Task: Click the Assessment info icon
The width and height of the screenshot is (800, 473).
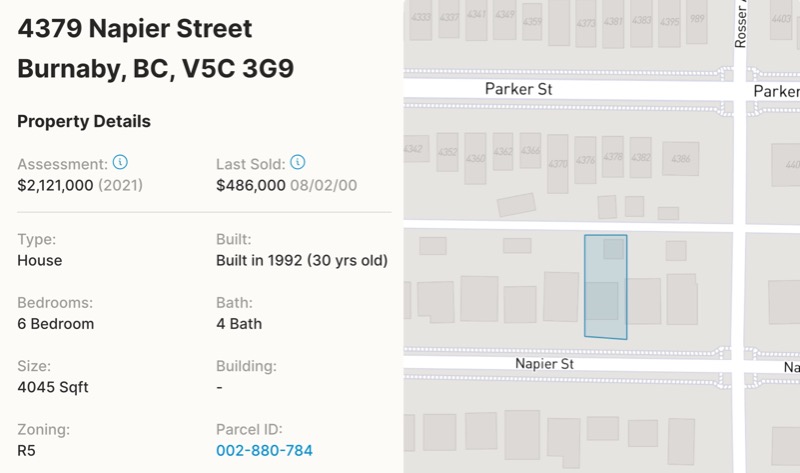Action: (120, 162)
